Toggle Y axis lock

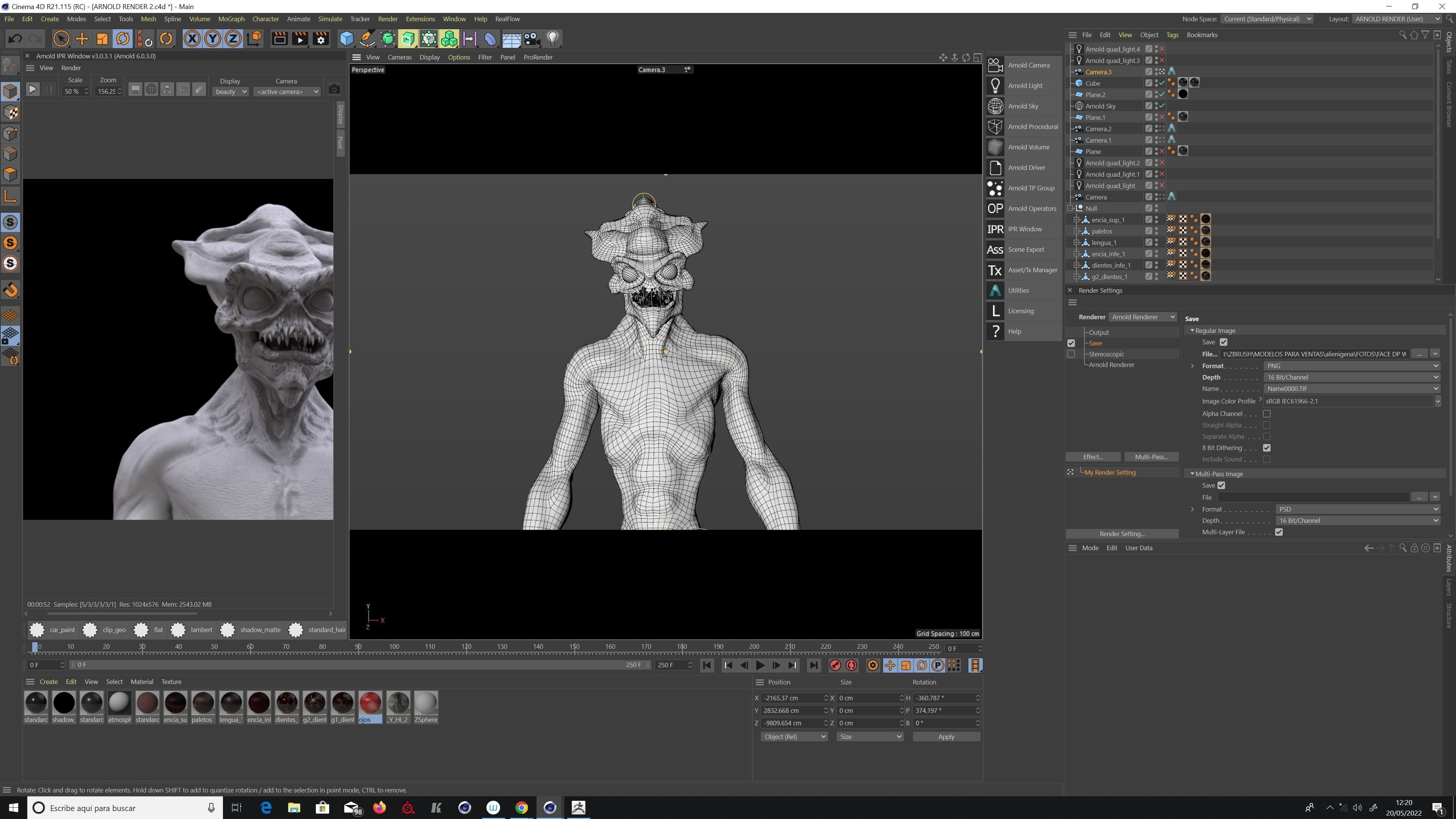pos(212,39)
